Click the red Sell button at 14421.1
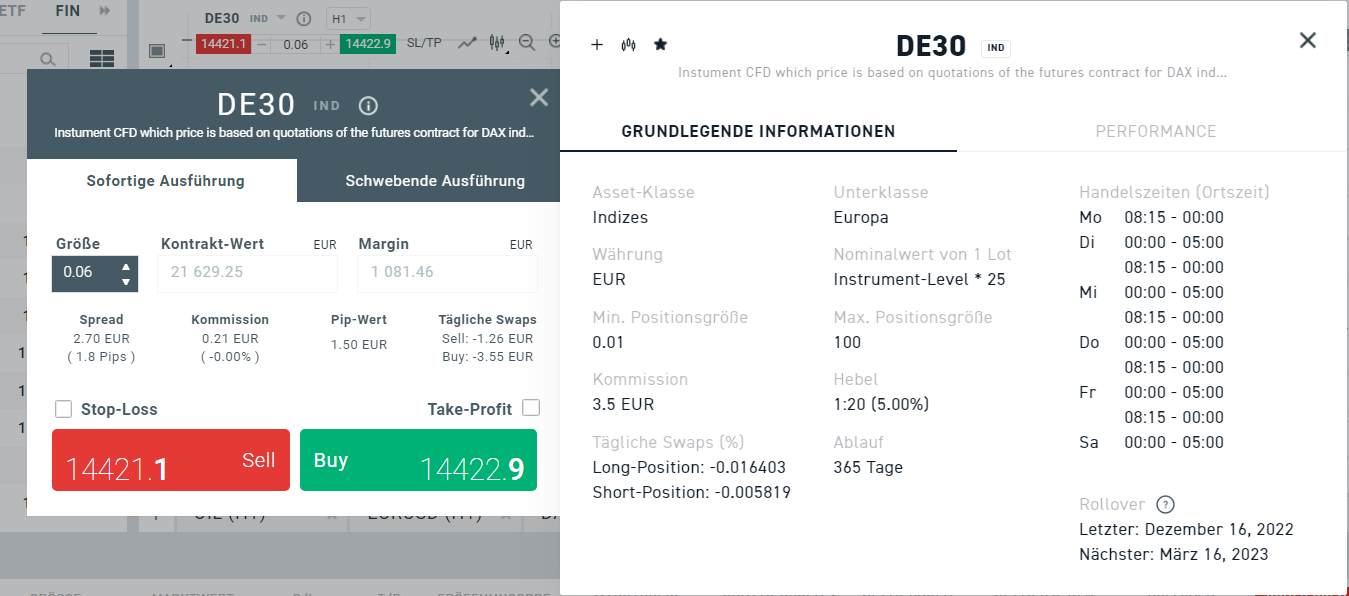This screenshot has width=1349, height=596. (171, 460)
